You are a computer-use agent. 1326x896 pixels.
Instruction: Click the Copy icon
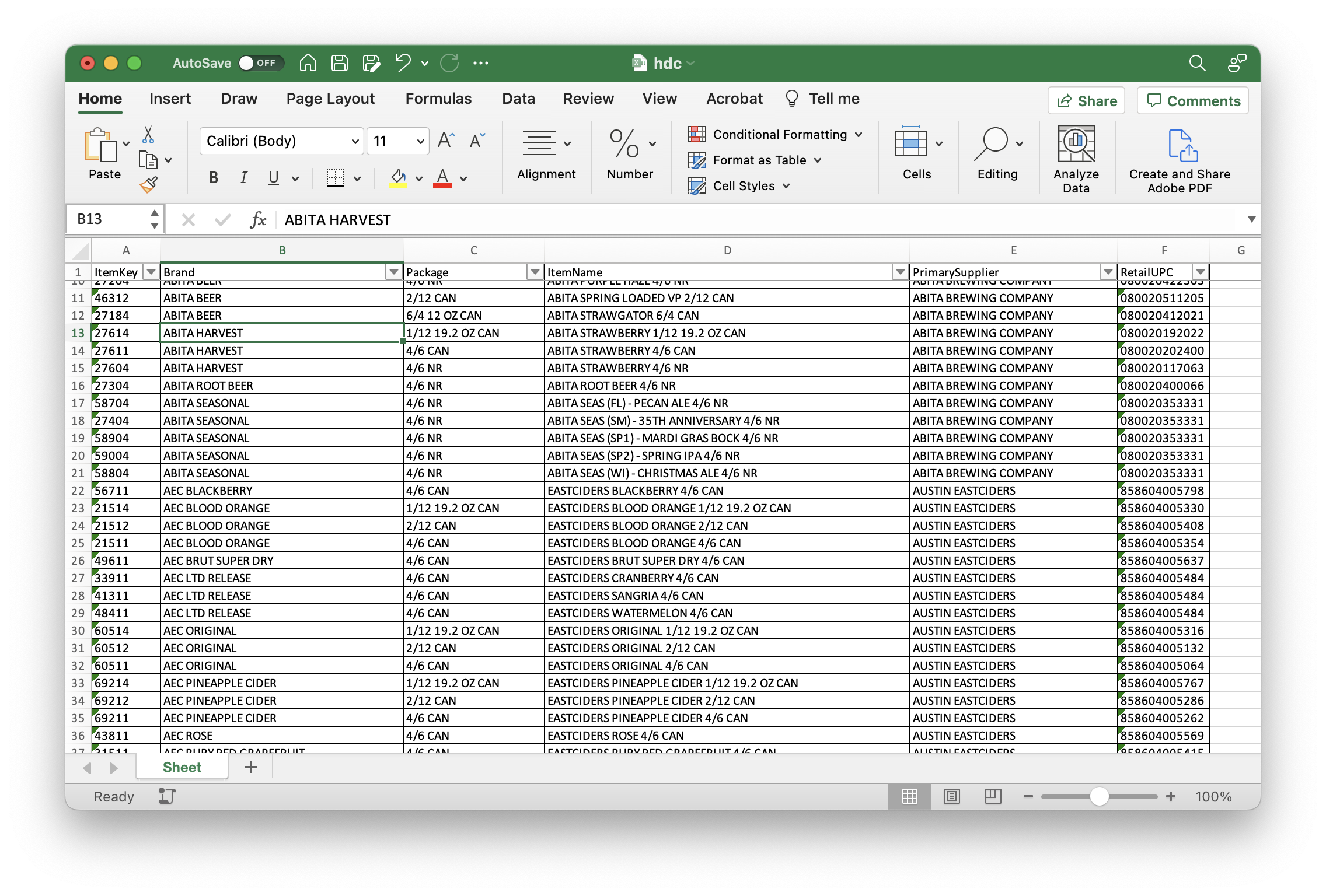tap(148, 160)
